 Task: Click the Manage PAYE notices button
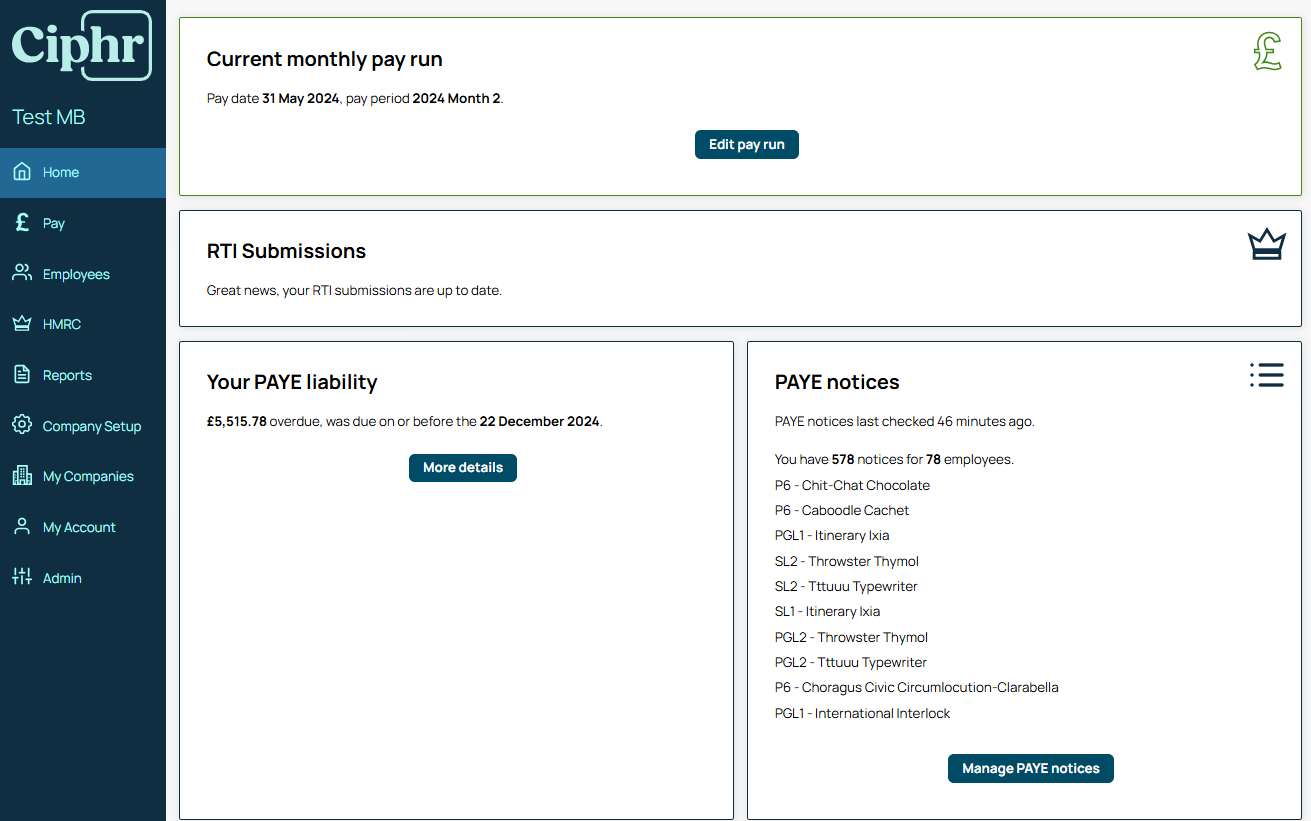(x=1031, y=768)
